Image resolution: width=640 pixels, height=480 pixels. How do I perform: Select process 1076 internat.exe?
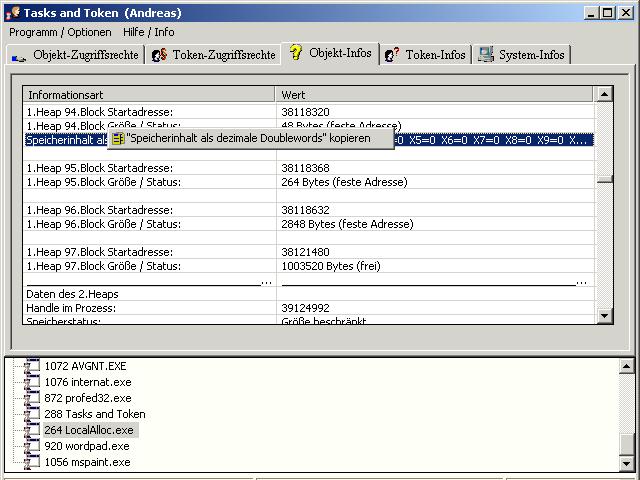pos(88,382)
